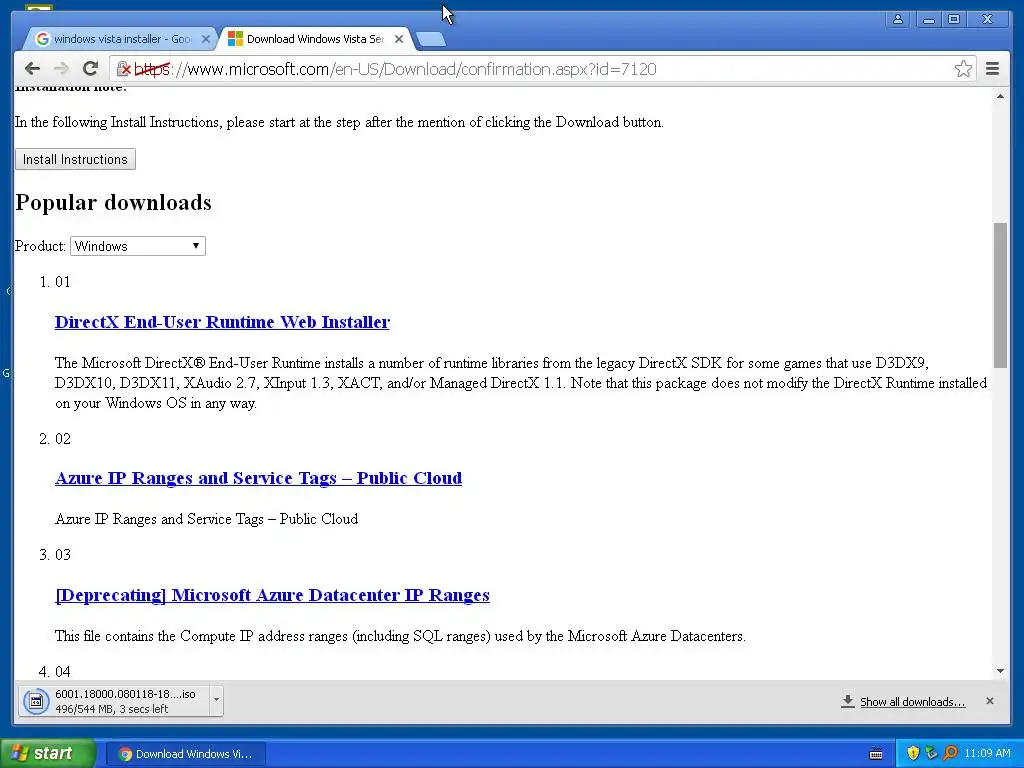Click the 11:09 AM system clock
Viewport: 1024px width, 768px height.
987,753
